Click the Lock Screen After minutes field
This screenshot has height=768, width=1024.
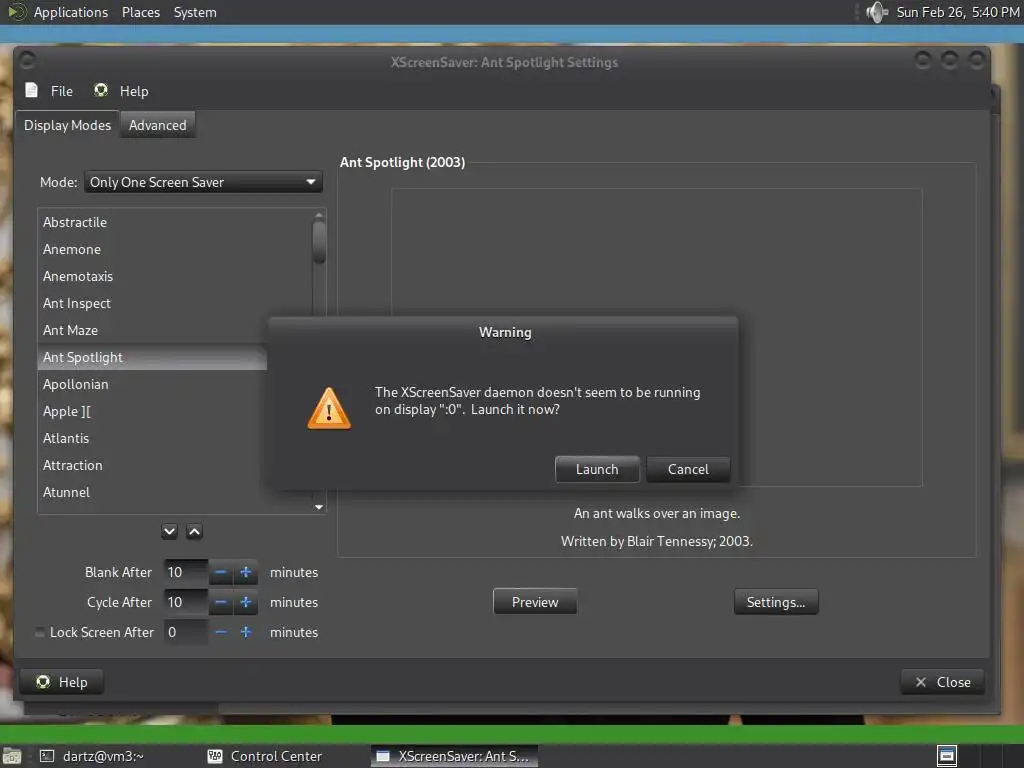click(186, 632)
